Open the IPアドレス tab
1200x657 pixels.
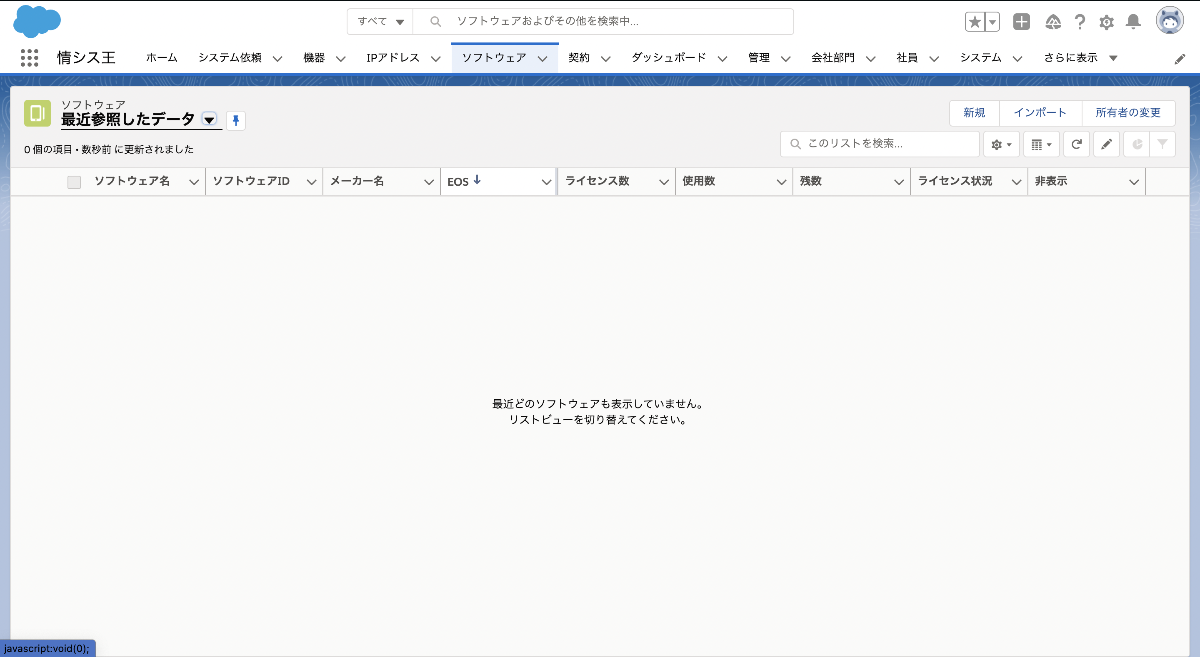393,58
